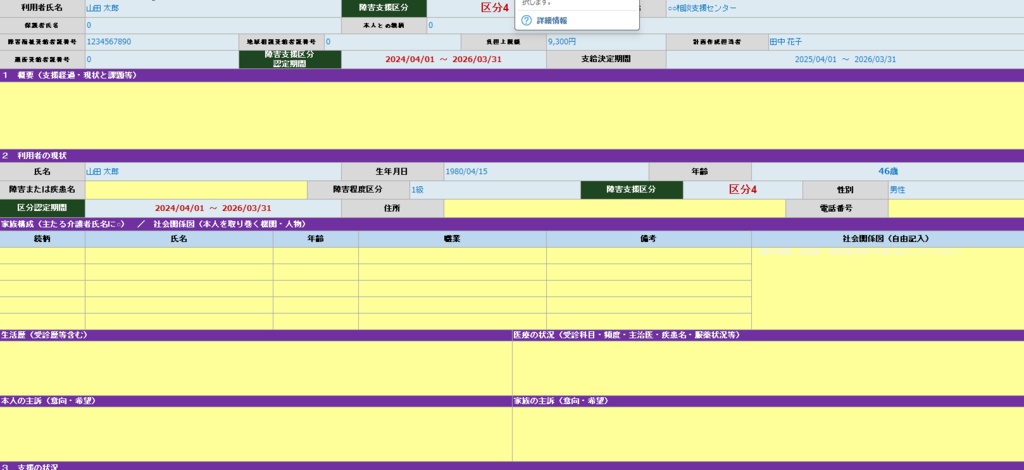Select the 1級 disability grade cell
The image size is (1024, 470).
495,190
